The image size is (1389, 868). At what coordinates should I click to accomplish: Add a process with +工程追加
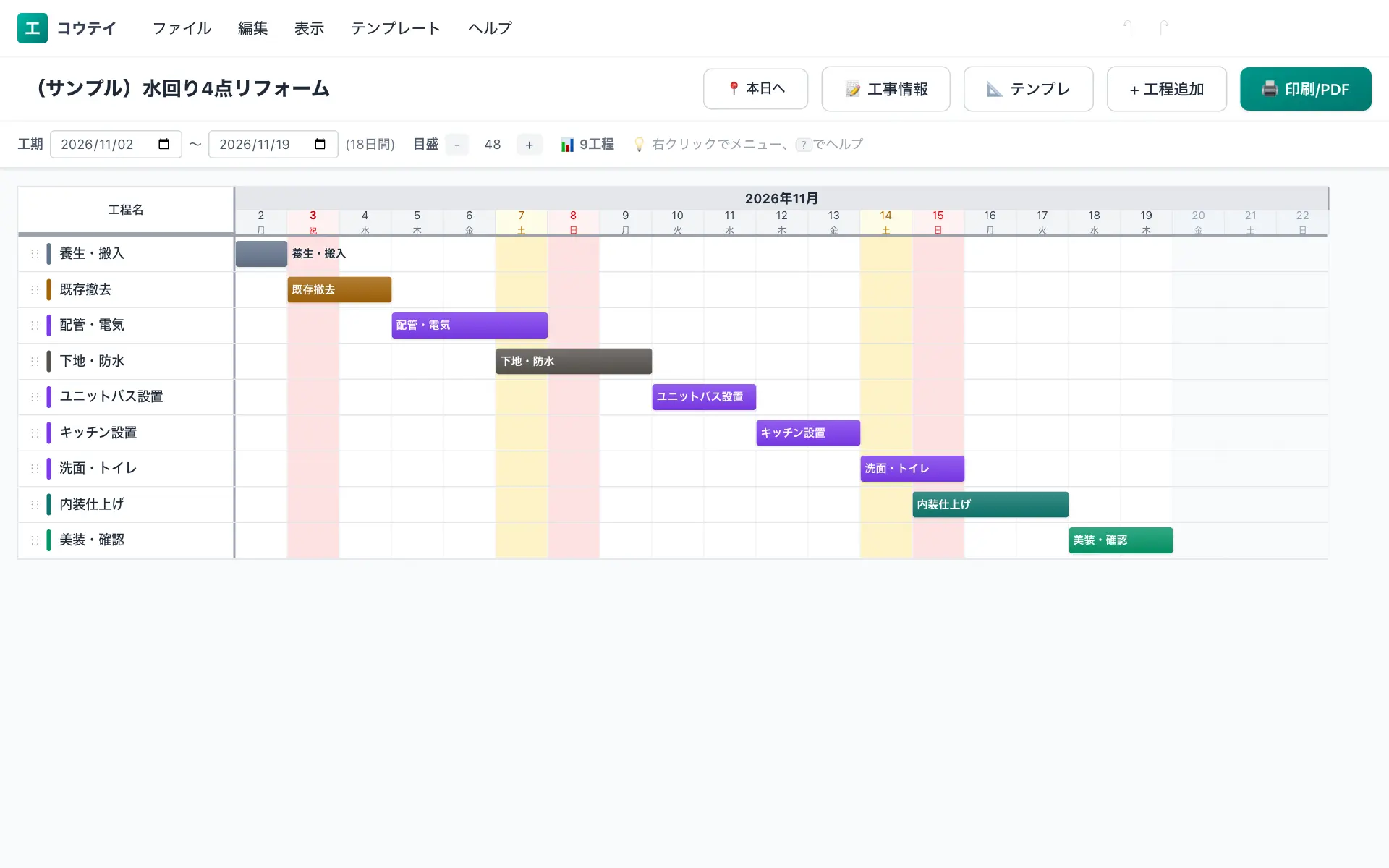pyautogui.click(x=1167, y=89)
